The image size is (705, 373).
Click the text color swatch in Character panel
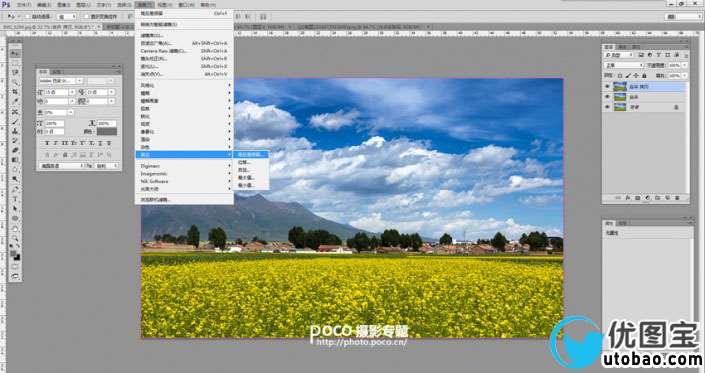point(107,132)
